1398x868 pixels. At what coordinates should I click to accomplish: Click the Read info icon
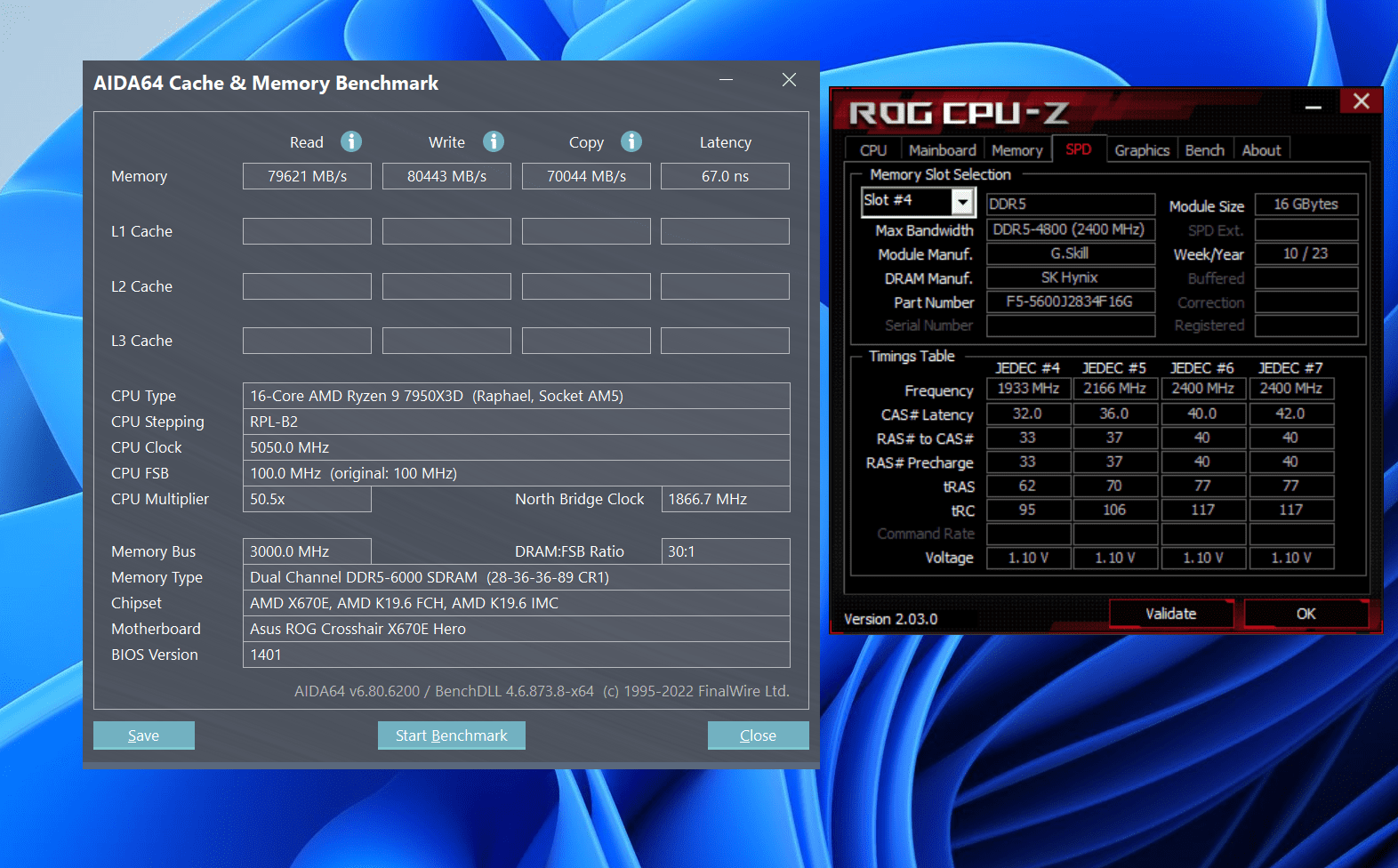tap(351, 141)
